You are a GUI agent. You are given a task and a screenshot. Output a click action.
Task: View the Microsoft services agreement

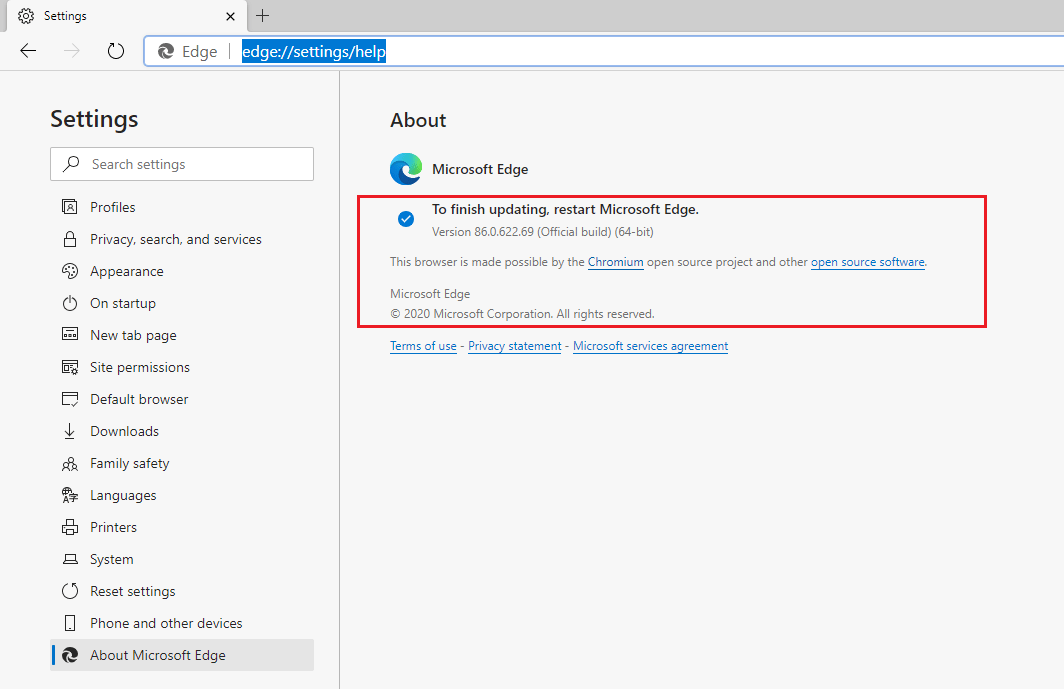(650, 346)
